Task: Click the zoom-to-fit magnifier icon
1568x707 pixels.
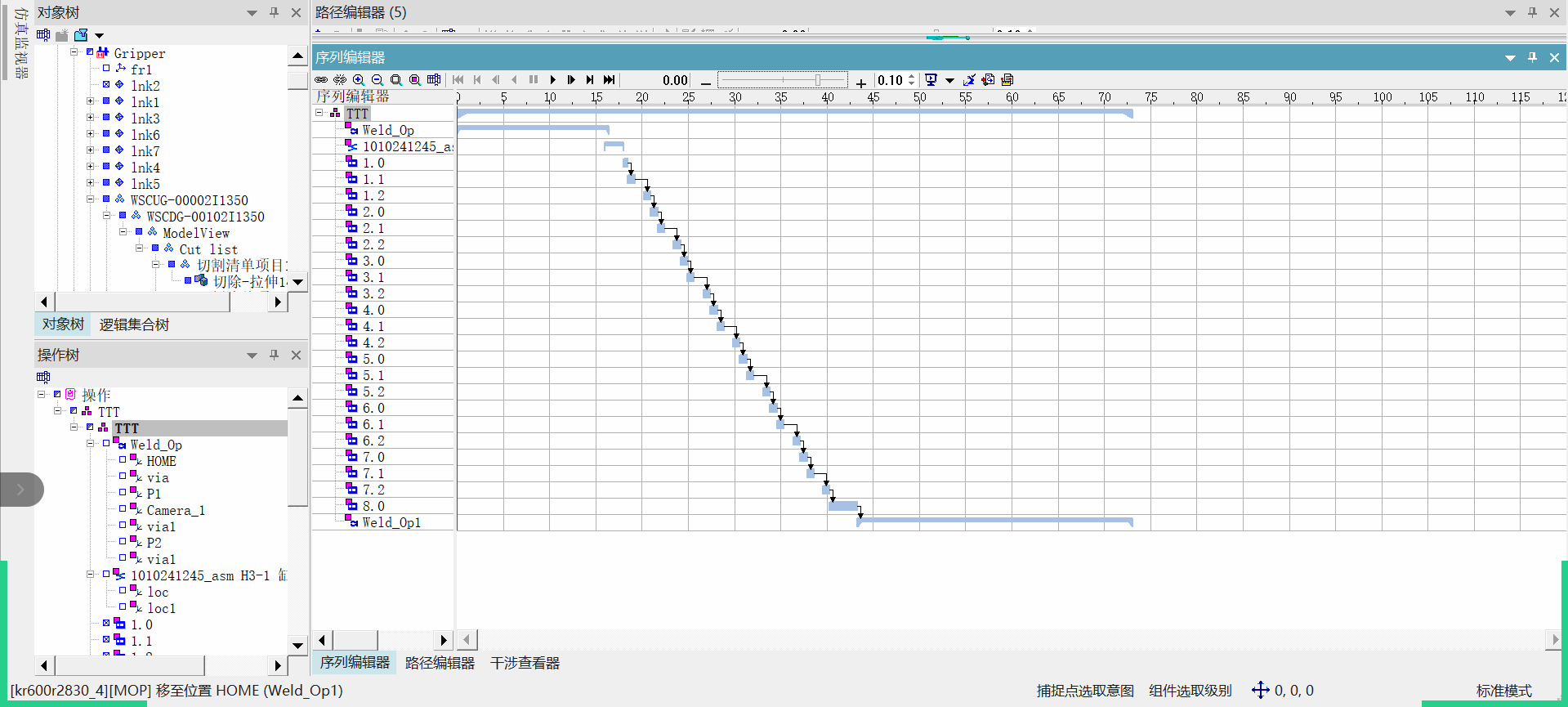Action: pos(396,80)
